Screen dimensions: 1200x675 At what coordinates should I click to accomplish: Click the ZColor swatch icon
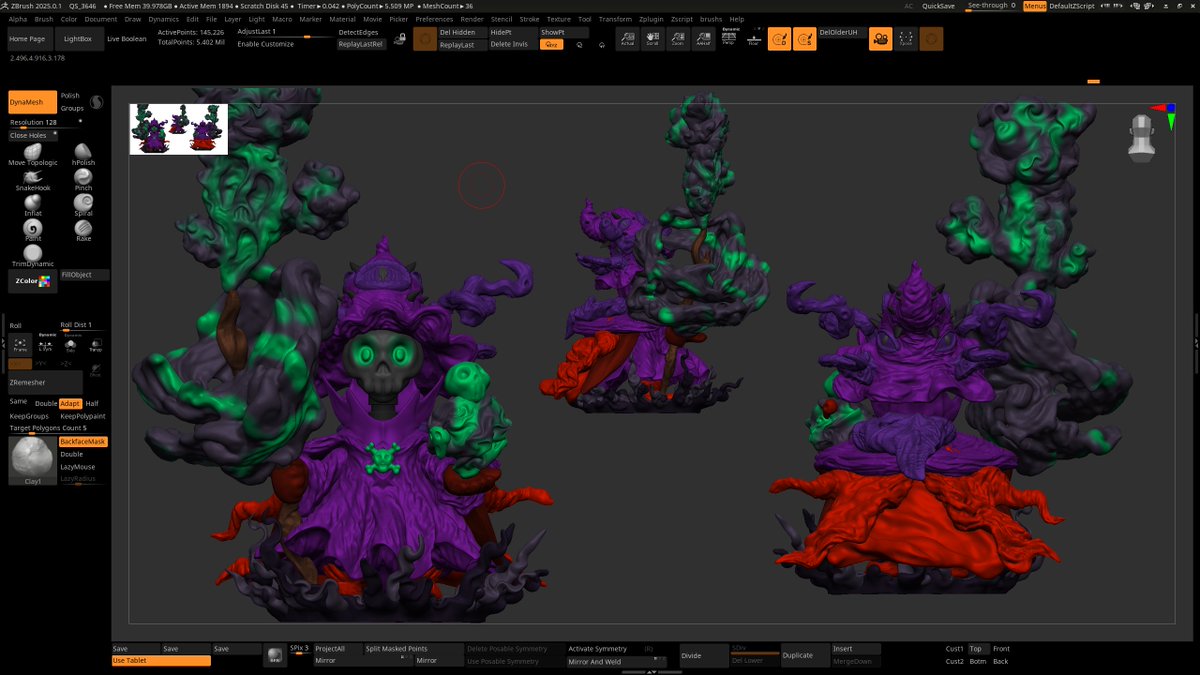point(33,282)
